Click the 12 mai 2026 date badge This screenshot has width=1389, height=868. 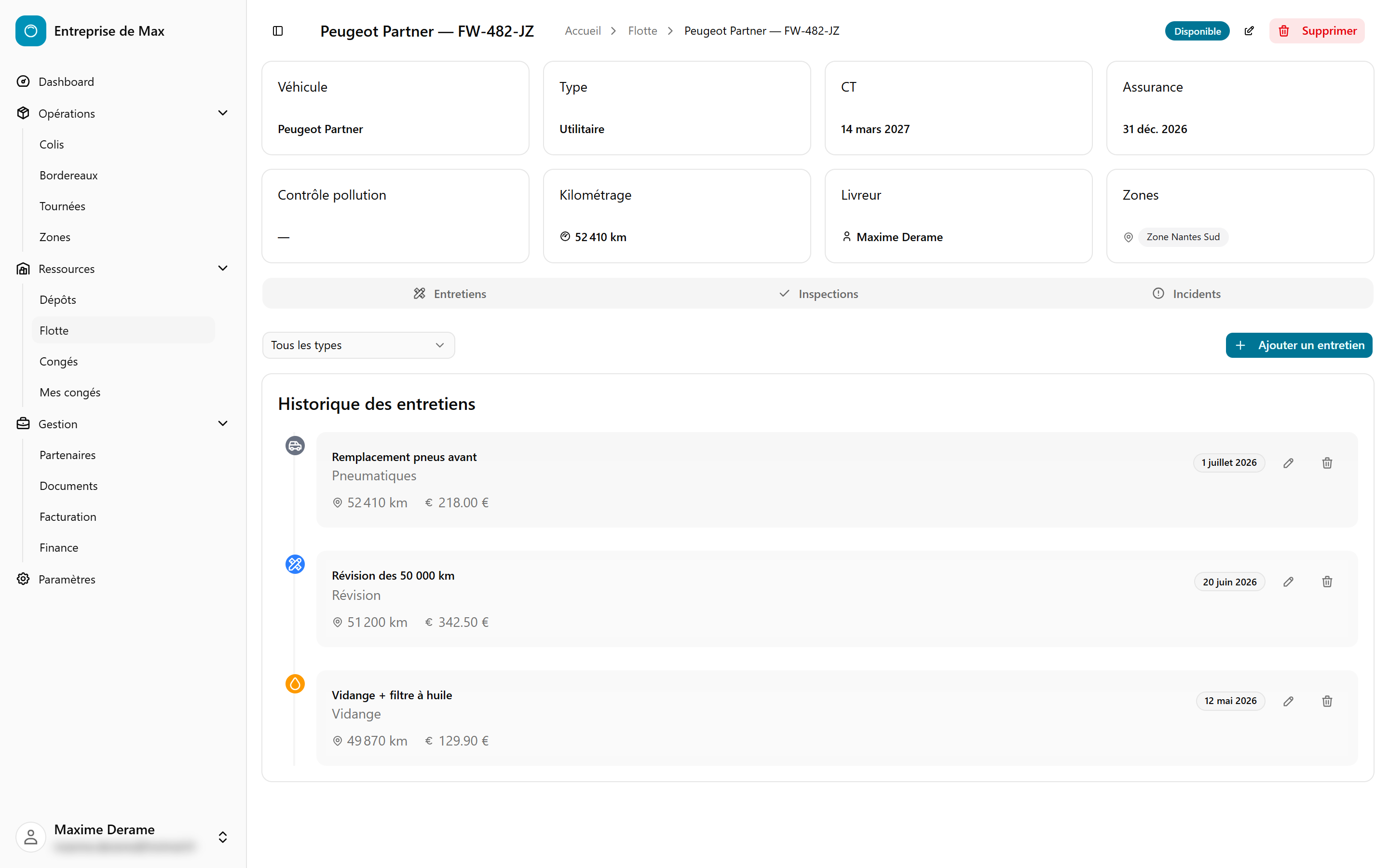click(1231, 701)
